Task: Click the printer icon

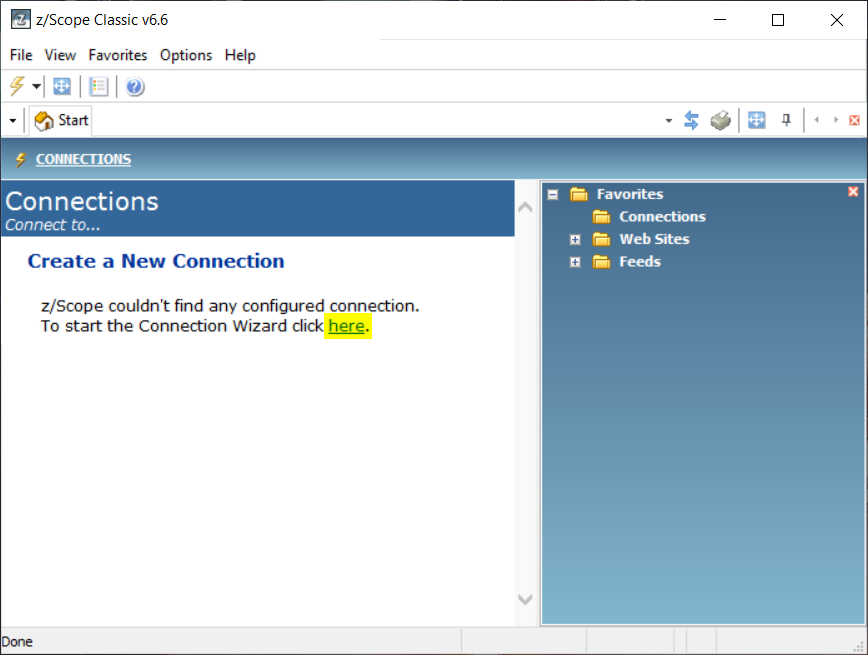Action: [721, 120]
